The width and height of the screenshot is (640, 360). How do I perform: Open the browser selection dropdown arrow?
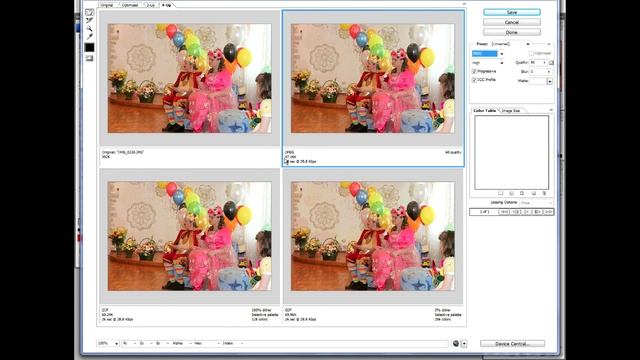click(x=464, y=344)
